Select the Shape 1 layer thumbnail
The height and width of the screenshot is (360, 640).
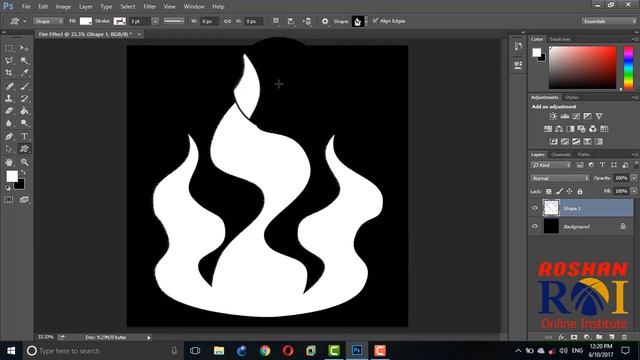[551, 208]
